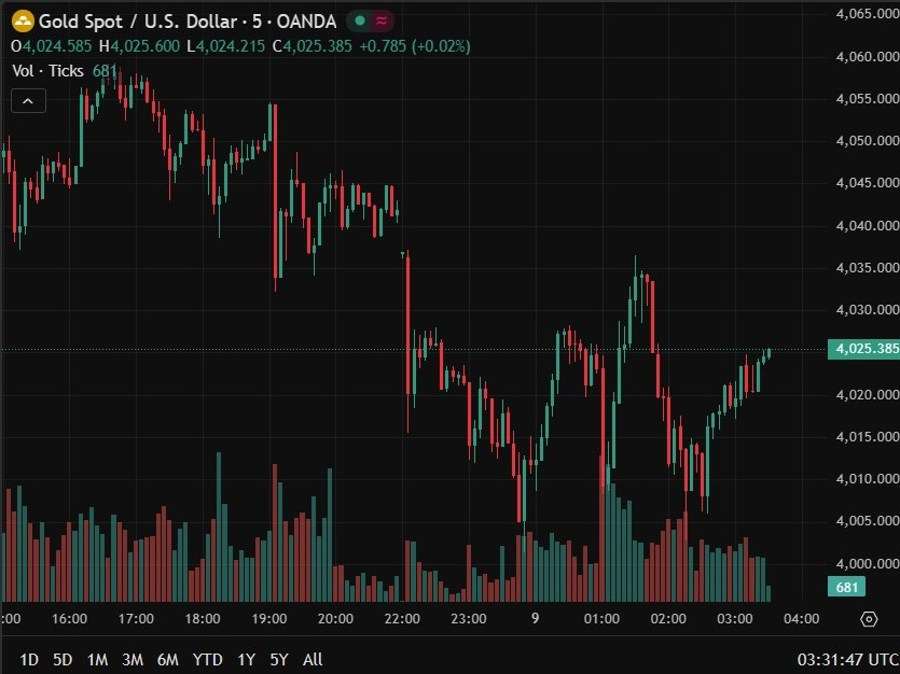900x674 pixels.
Task: Show All available data range
Action: pos(313,659)
